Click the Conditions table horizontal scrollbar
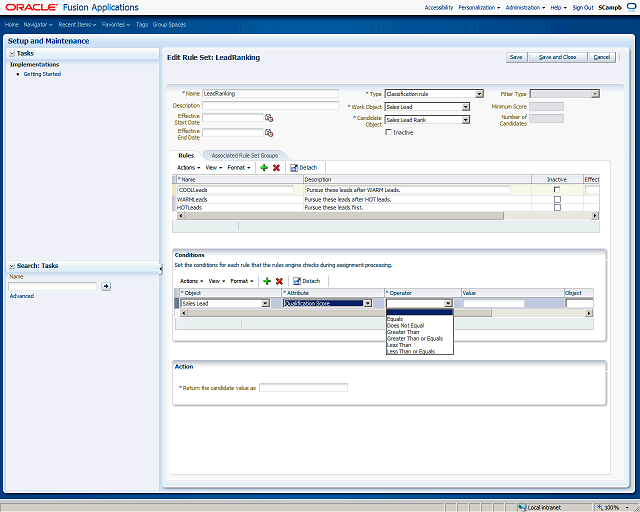This screenshot has height=512, width=640. [339, 313]
